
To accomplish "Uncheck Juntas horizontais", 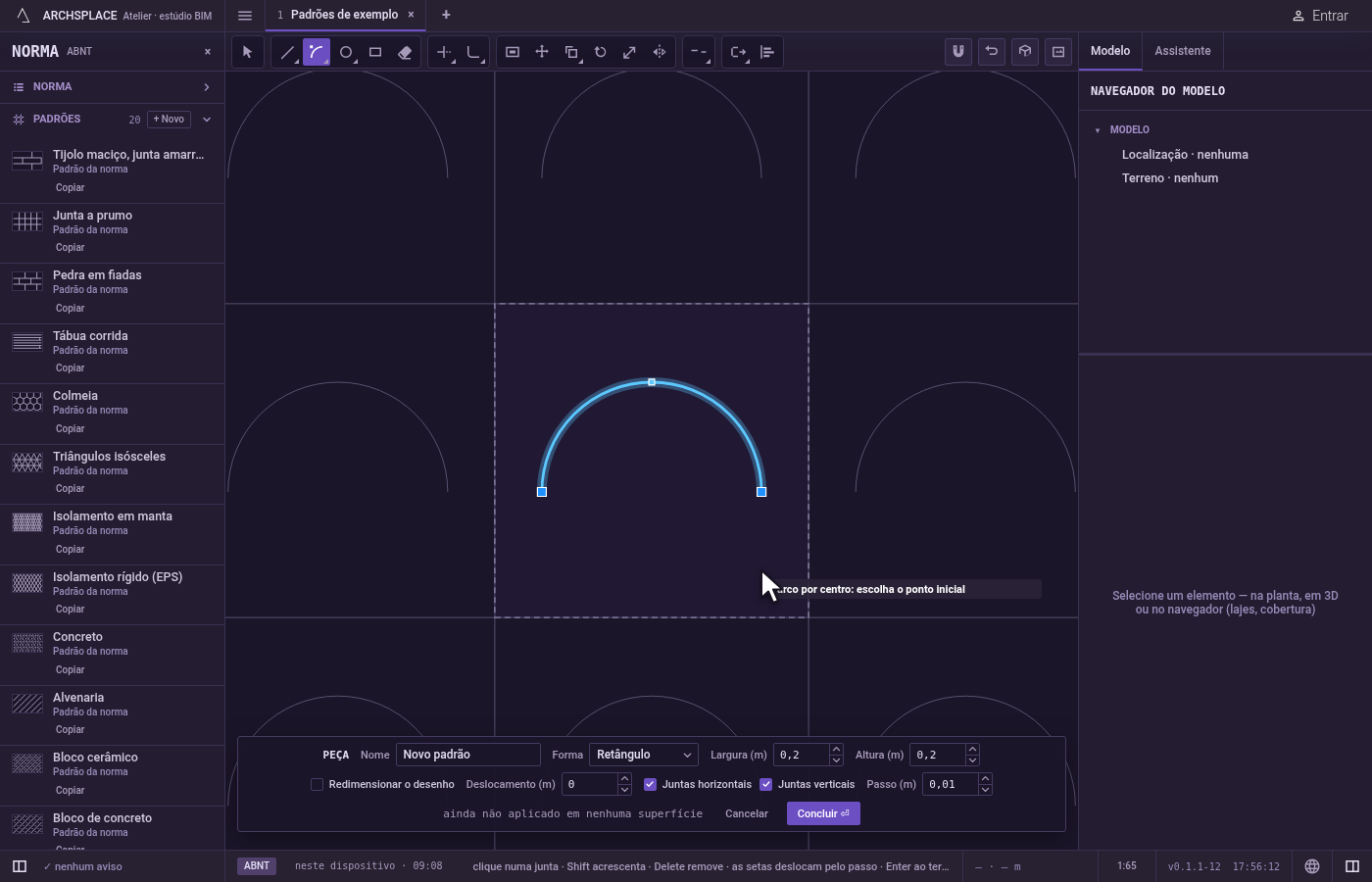I will [650, 784].
